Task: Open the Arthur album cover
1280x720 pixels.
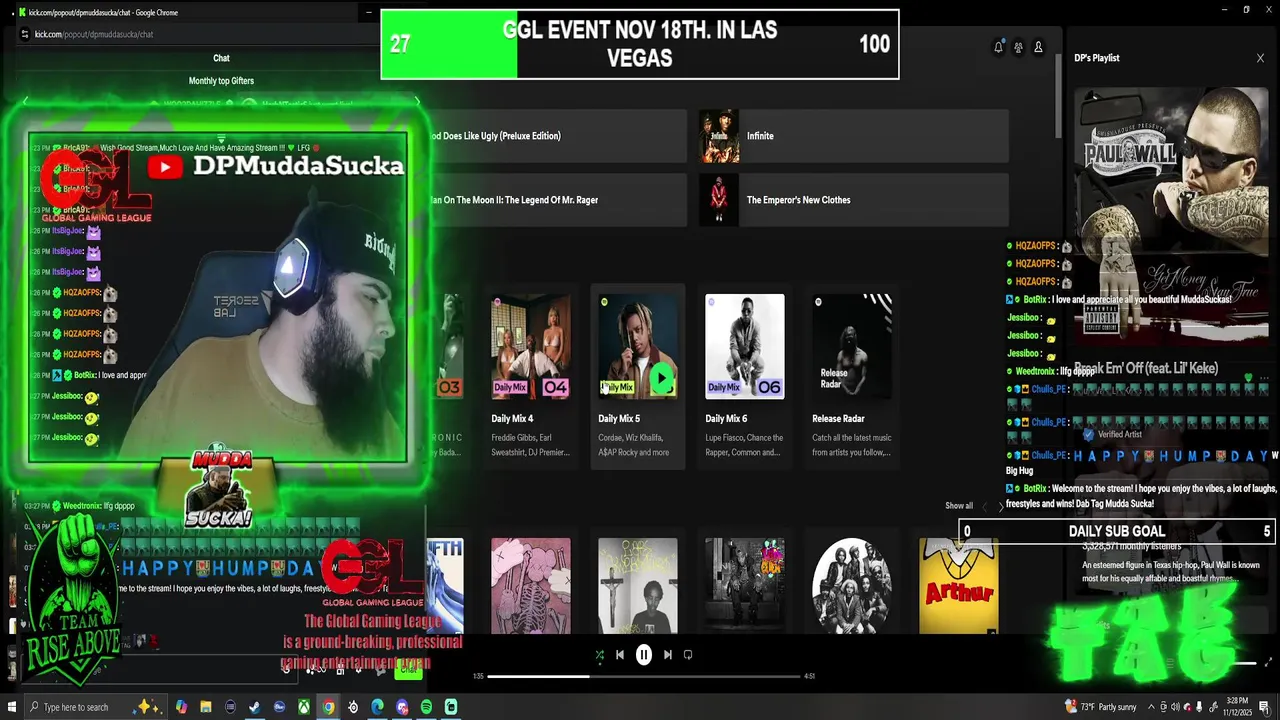Action: point(958,586)
